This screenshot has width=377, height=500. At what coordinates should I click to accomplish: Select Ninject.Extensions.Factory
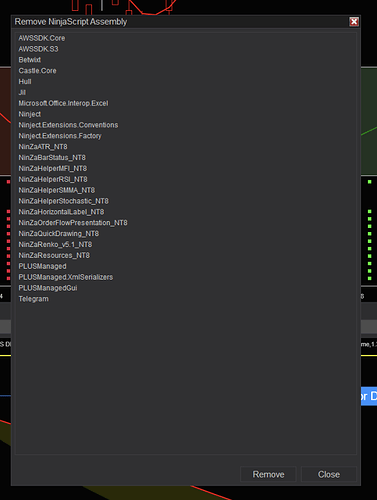[60, 136]
